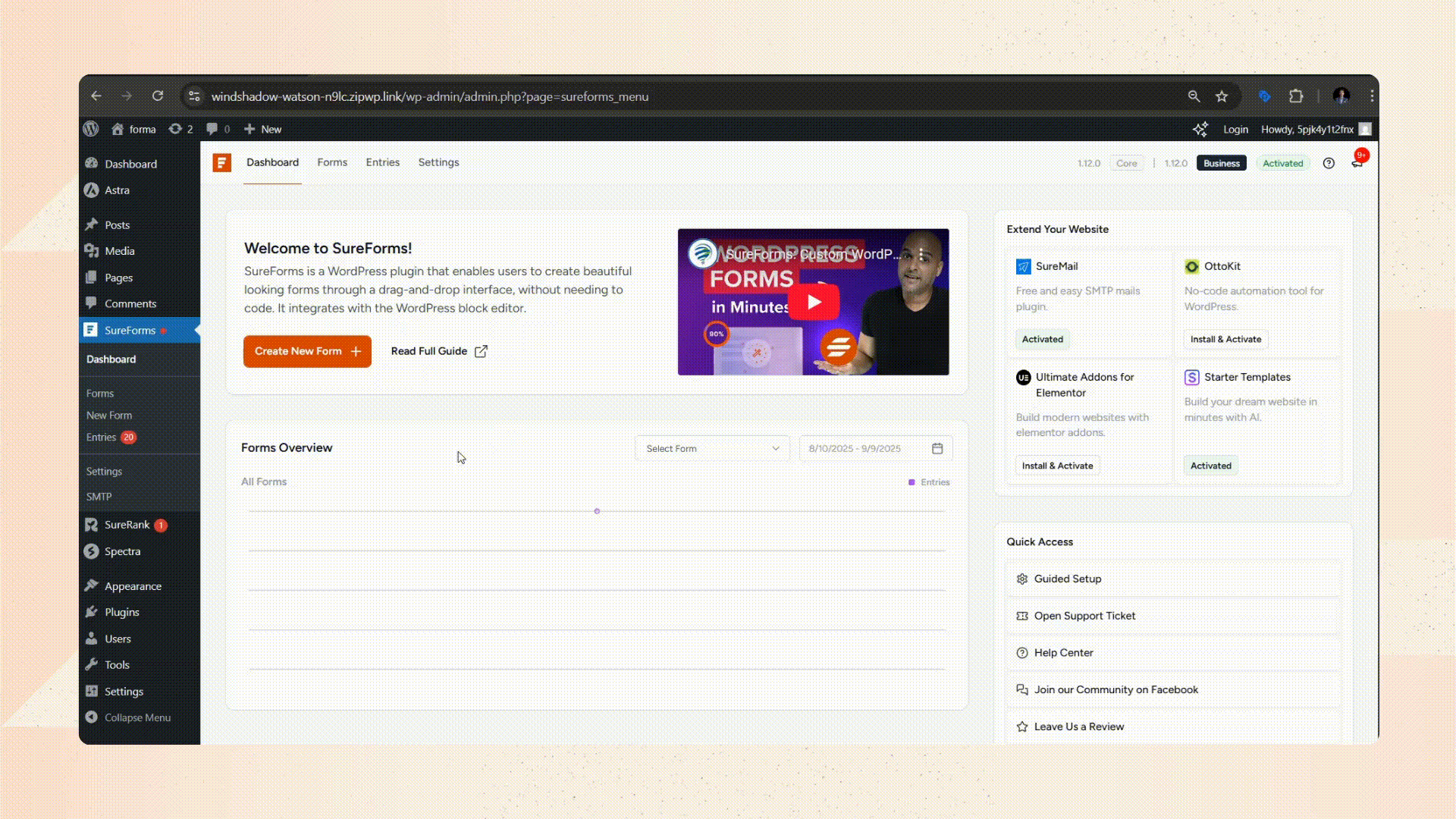Click the Create New Form button
The height and width of the screenshot is (819, 1456).
tap(307, 351)
